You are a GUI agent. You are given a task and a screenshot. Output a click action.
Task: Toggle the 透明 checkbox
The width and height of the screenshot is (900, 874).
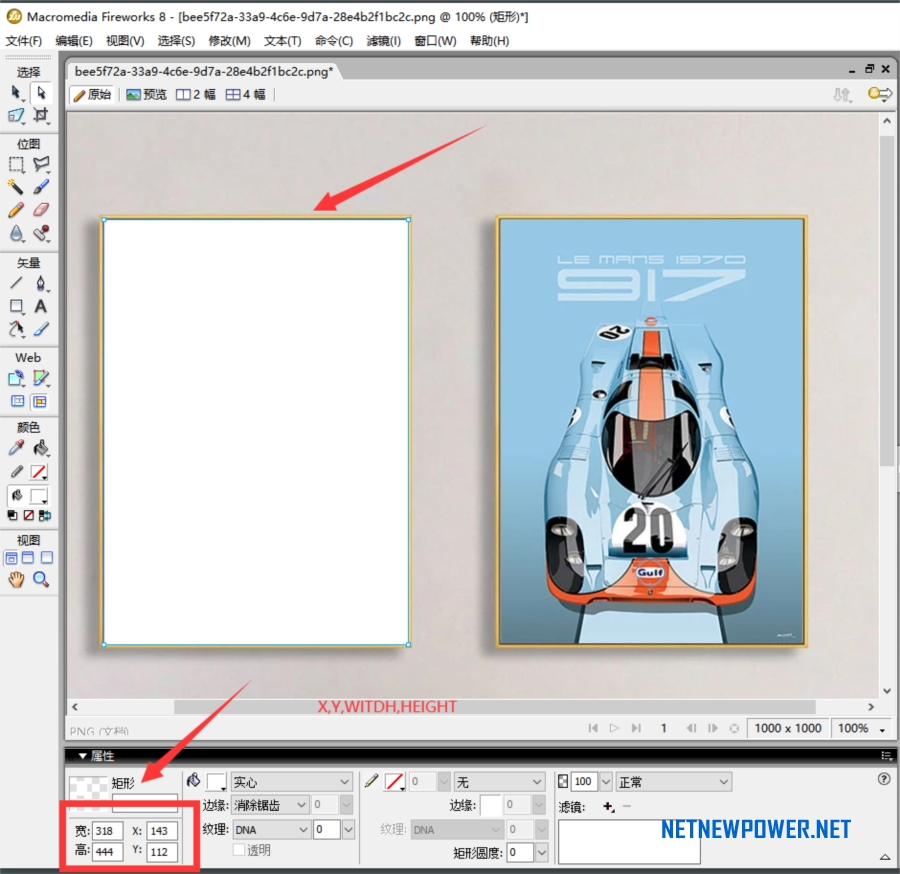coord(239,849)
